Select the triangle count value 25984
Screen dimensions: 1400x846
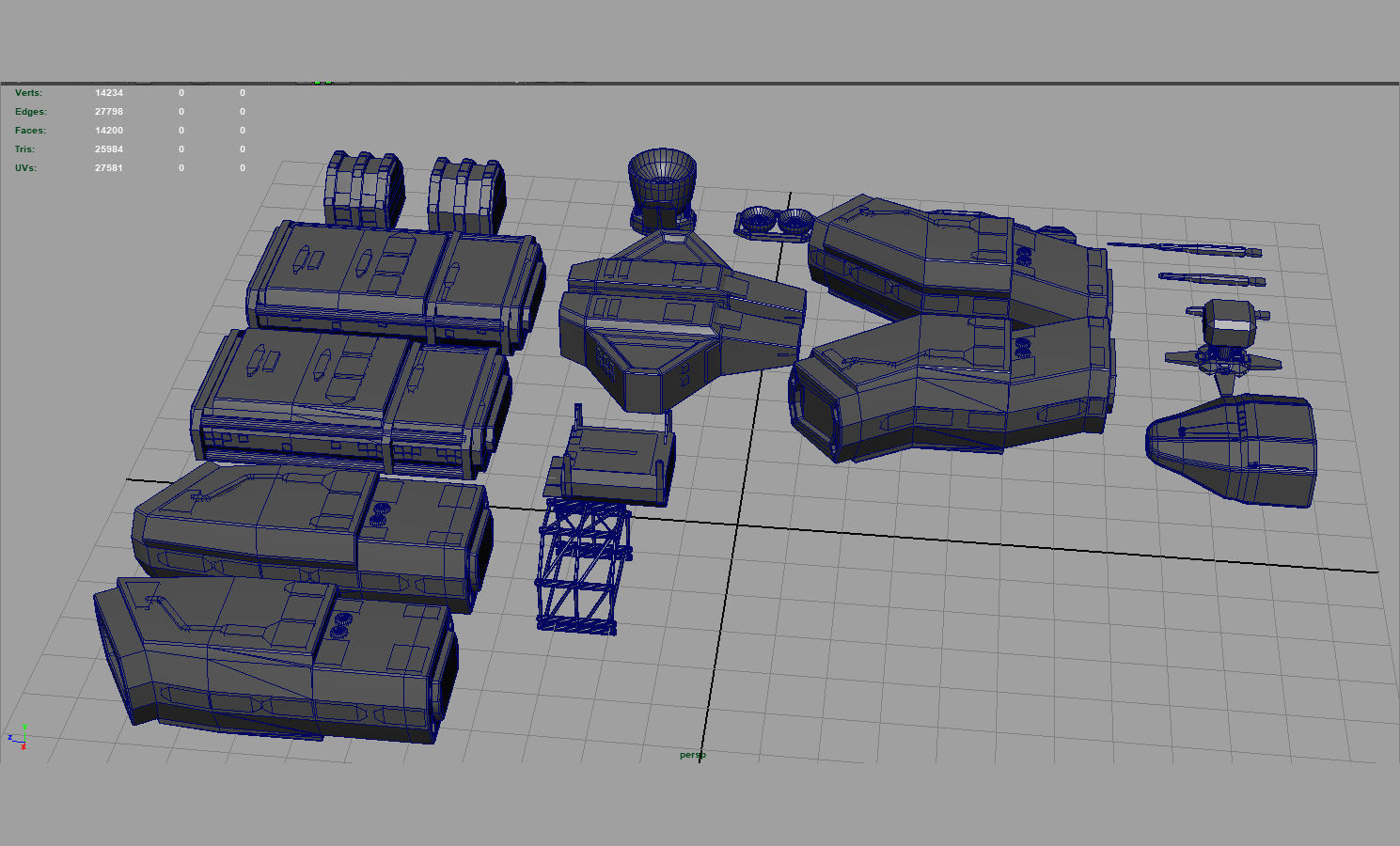[109, 149]
